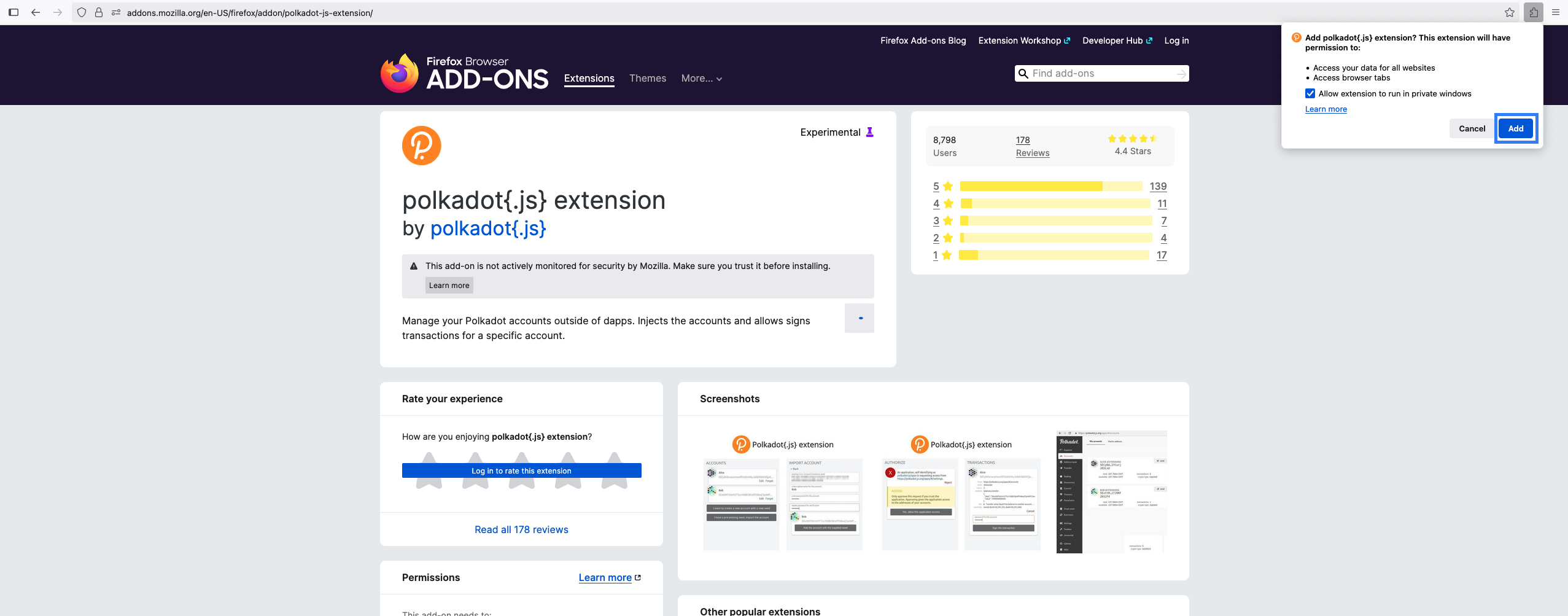This screenshot has width=1568, height=616.
Task: Focus the Find add-ons search field
Action: pyautogui.click(x=1102, y=74)
